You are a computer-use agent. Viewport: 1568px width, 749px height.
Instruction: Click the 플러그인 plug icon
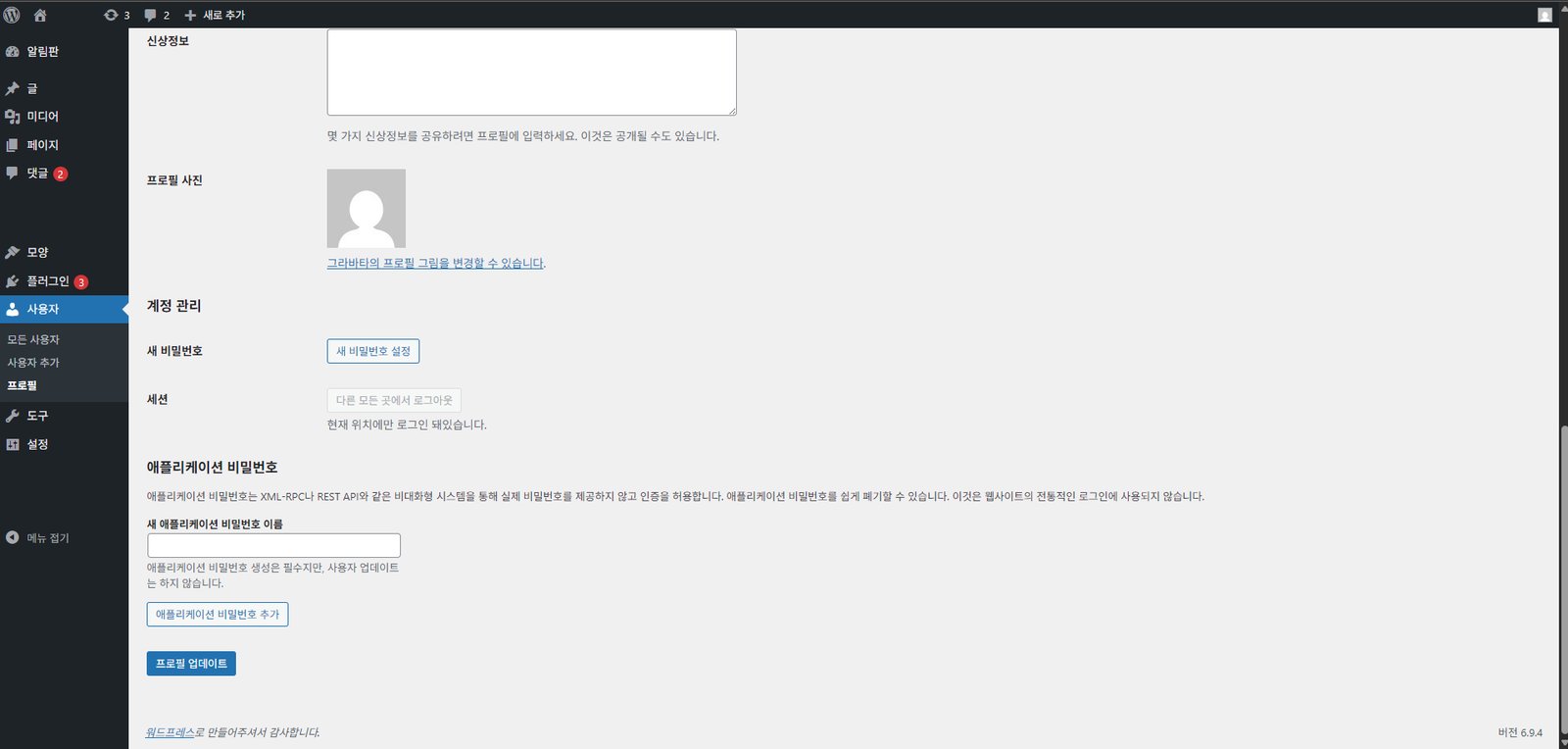13,281
